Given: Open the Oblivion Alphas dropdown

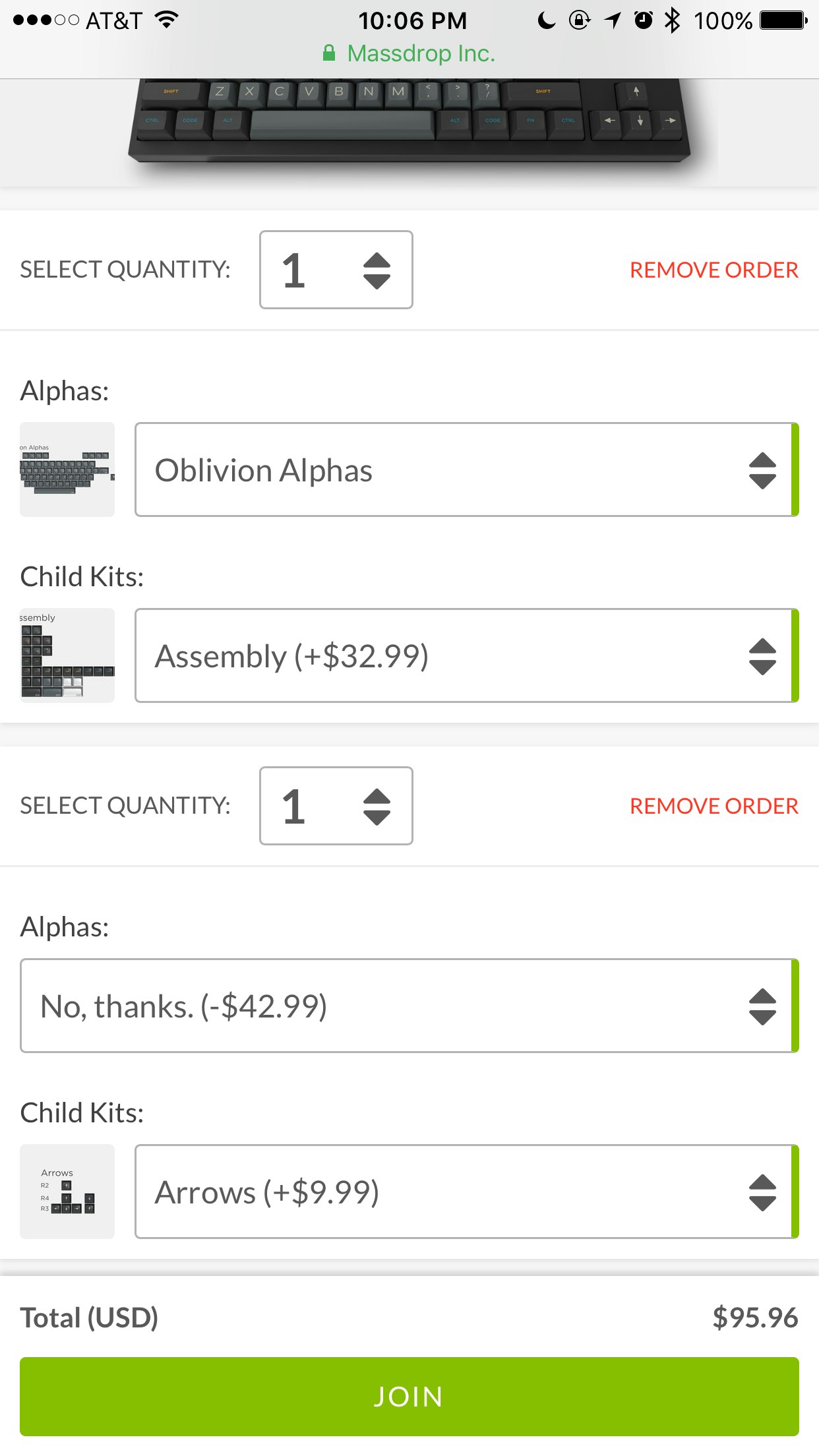Looking at the screenshot, I should 466,470.
